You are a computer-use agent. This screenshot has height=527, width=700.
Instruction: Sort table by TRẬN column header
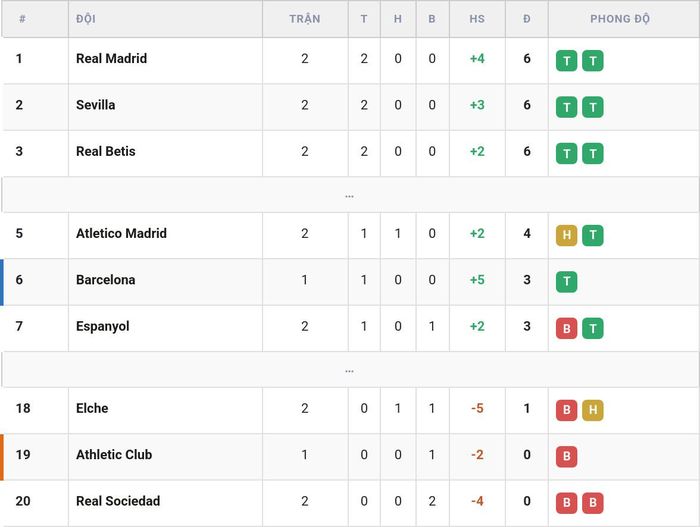(x=304, y=19)
